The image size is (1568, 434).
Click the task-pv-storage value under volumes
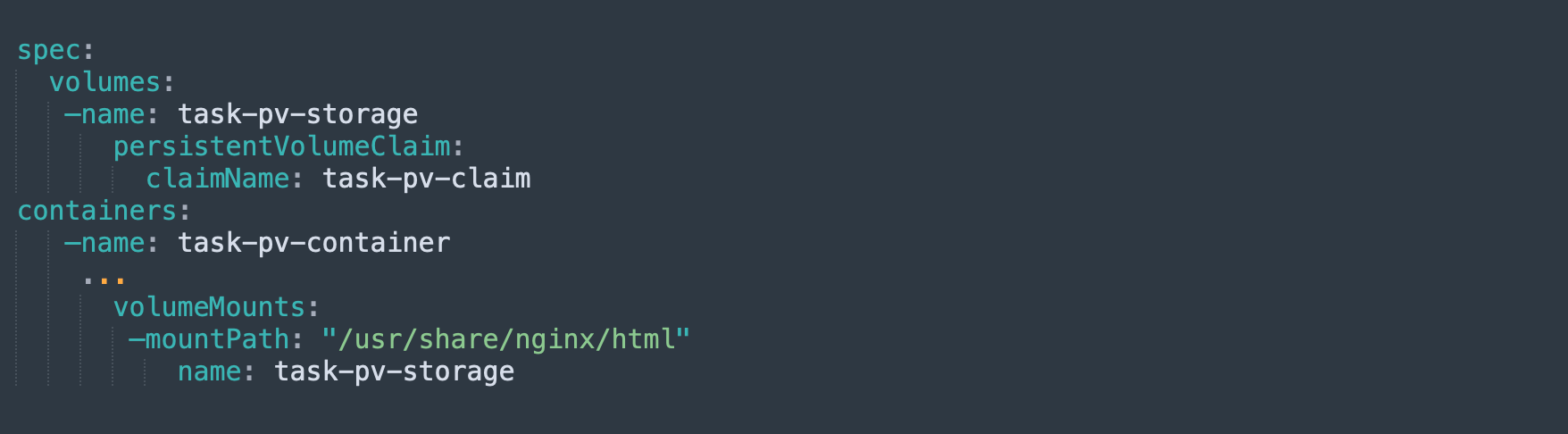tap(297, 115)
